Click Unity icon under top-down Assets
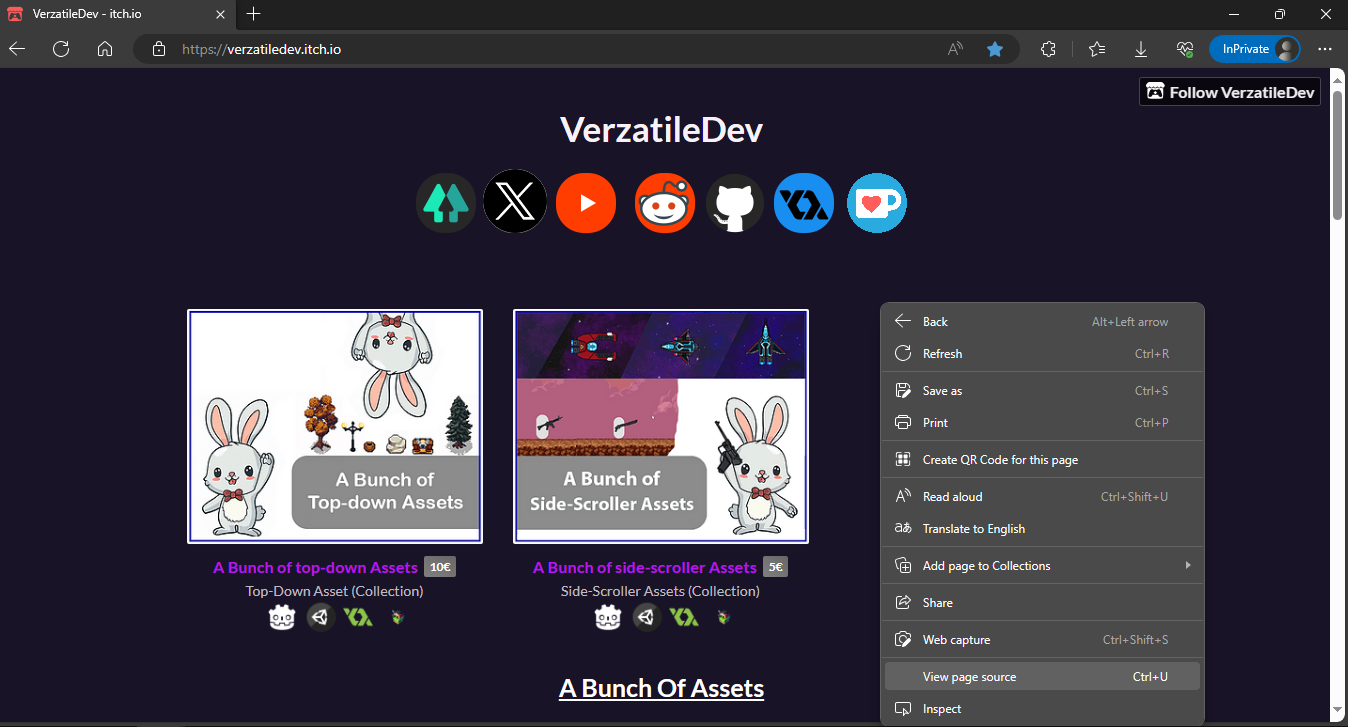This screenshot has height=727, width=1348. tap(320, 617)
